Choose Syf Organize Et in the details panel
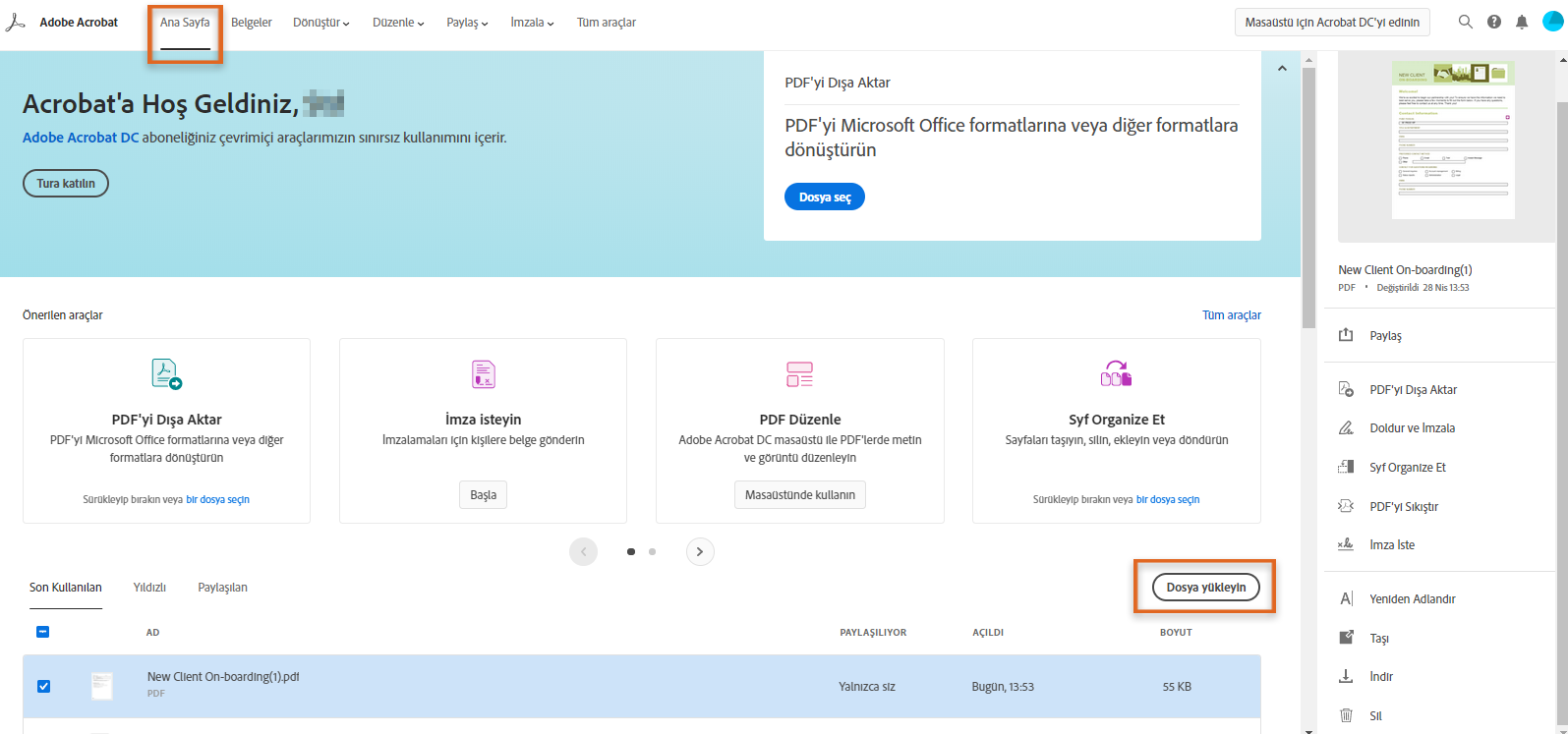 pos(1408,468)
